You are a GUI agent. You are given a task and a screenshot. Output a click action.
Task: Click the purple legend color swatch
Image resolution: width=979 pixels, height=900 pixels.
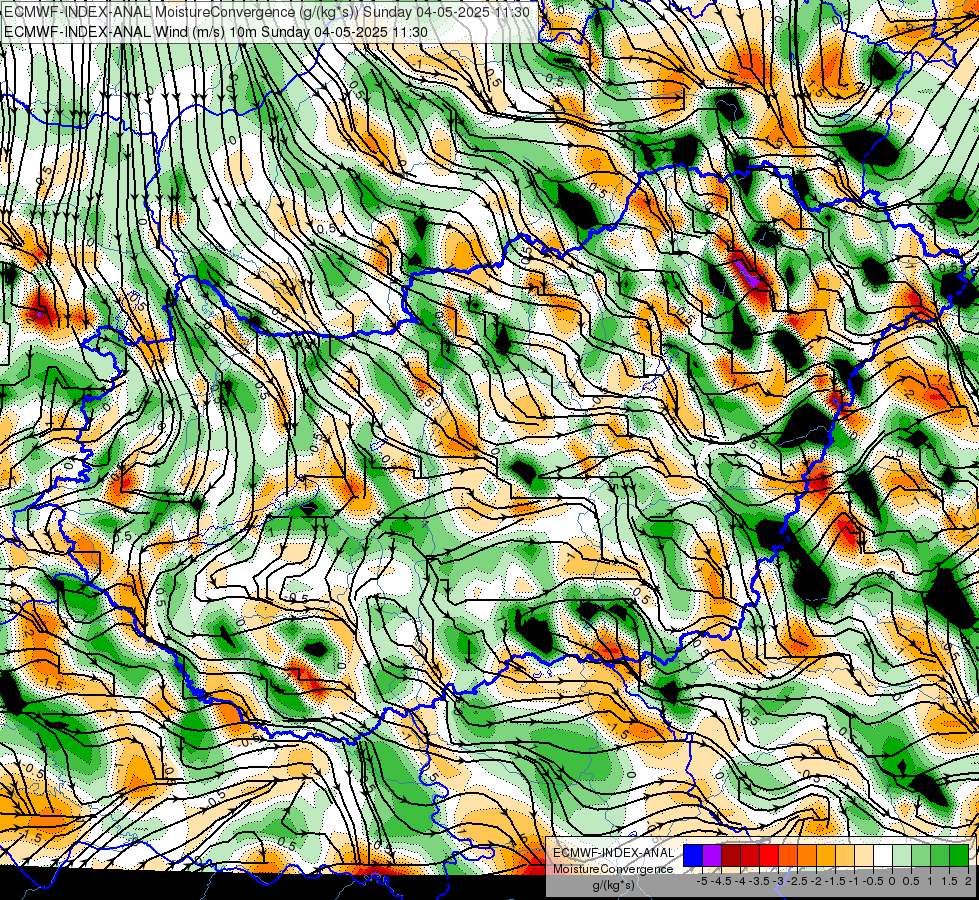point(712,855)
